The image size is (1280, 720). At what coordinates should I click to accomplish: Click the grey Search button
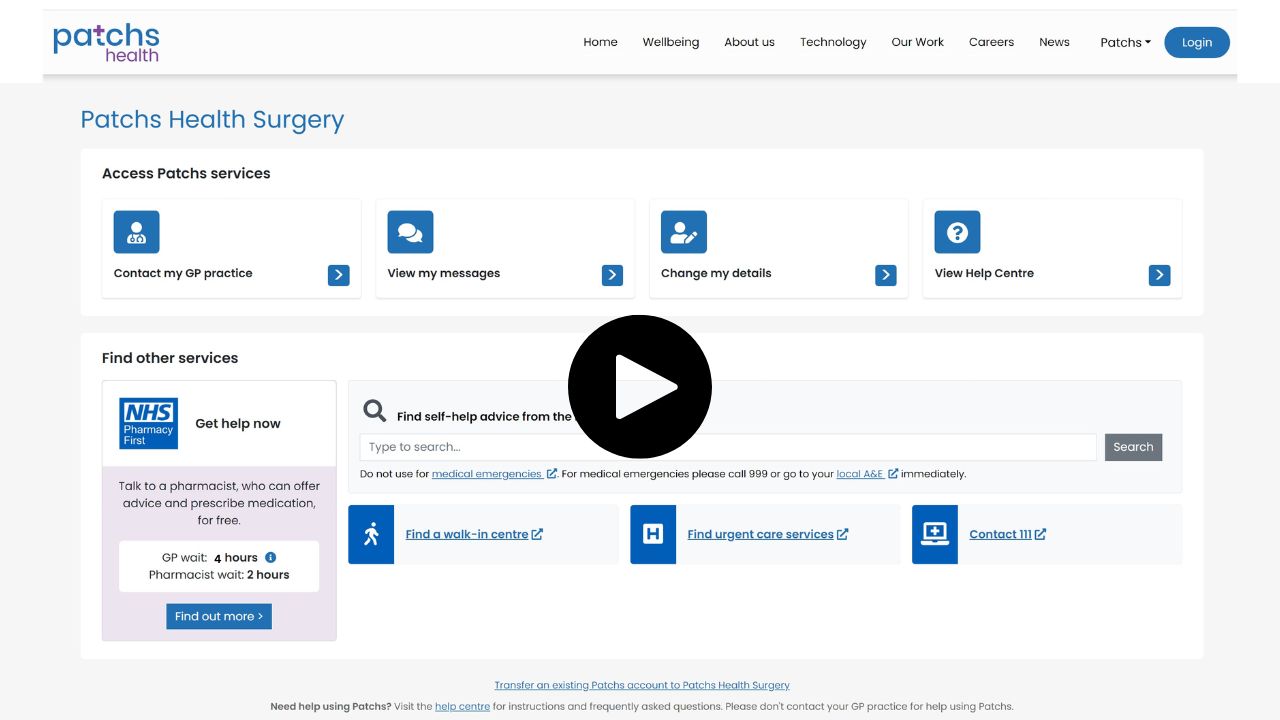tap(1133, 447)
